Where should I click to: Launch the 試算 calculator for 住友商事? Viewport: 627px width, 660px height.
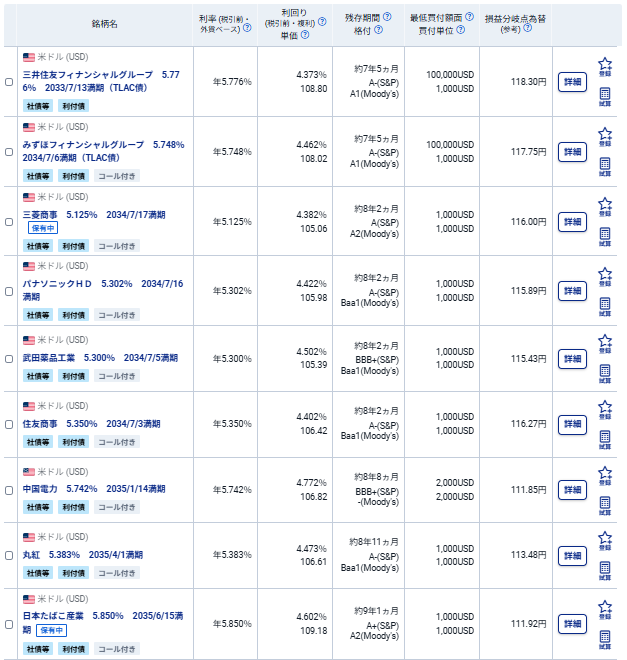coord(604,441)
